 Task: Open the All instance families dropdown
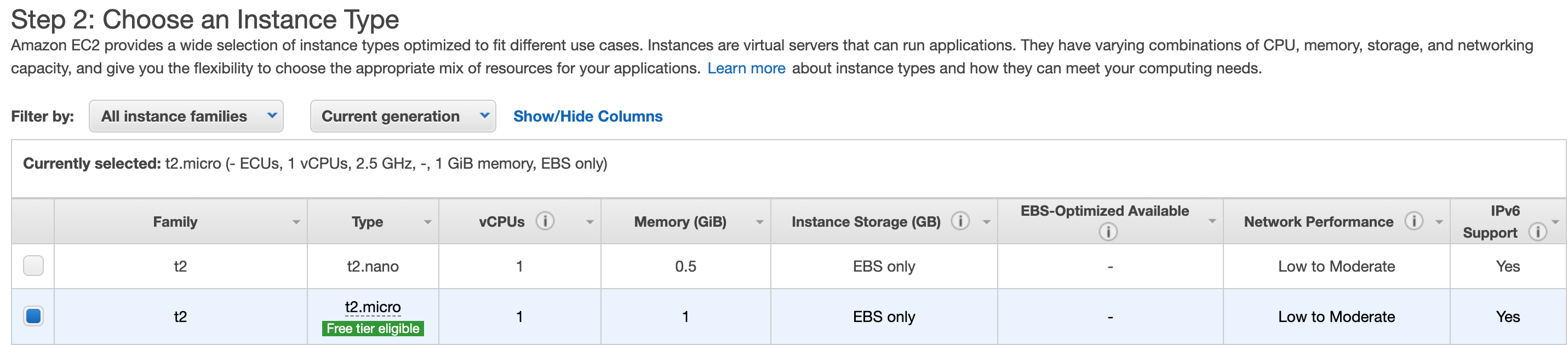click(x=186, y=116)
